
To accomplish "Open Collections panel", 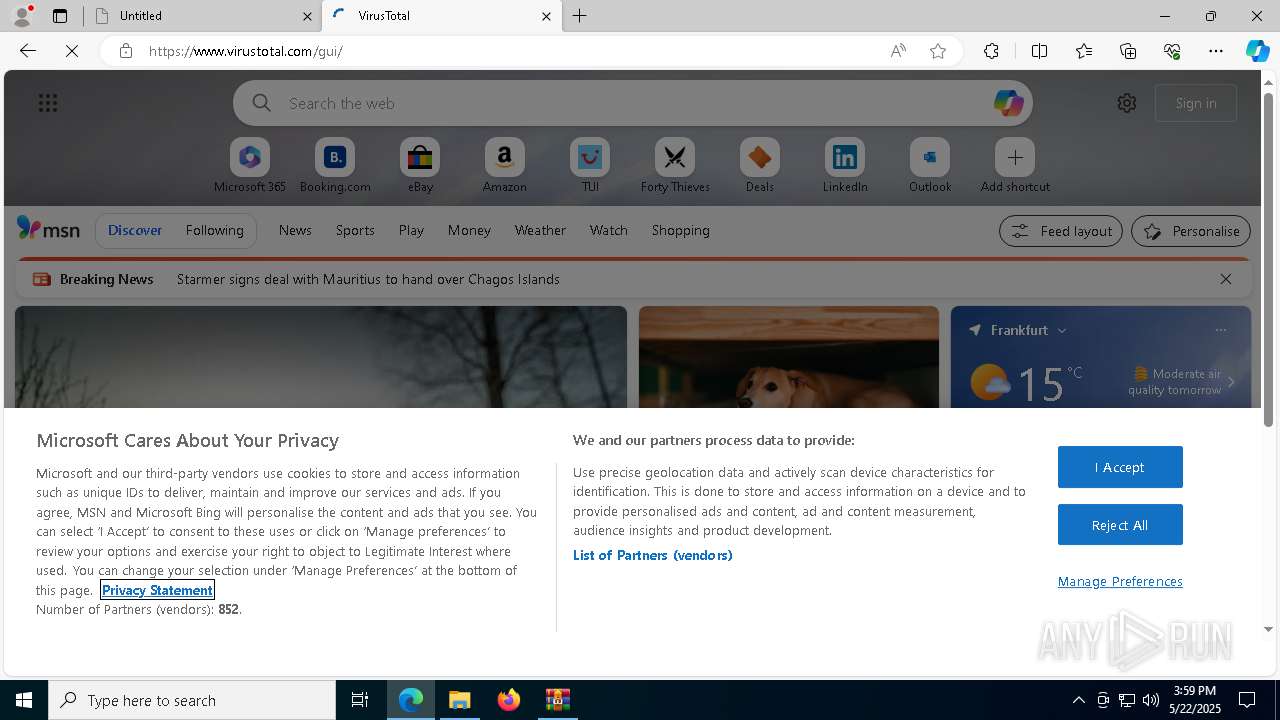I will [1128, 51].
